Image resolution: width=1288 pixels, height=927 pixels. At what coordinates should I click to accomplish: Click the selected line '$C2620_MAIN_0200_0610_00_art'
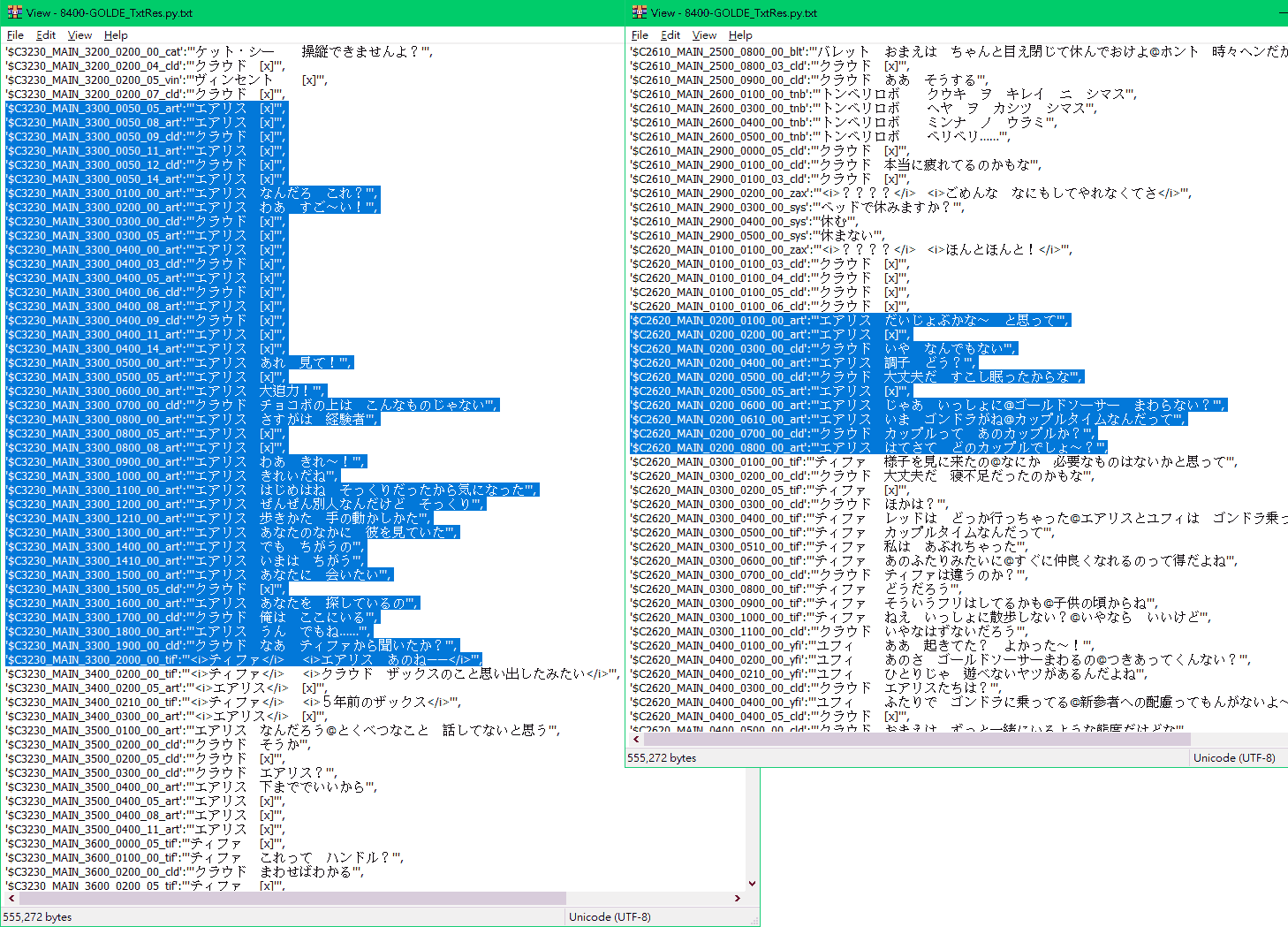(x=908, y=420)
